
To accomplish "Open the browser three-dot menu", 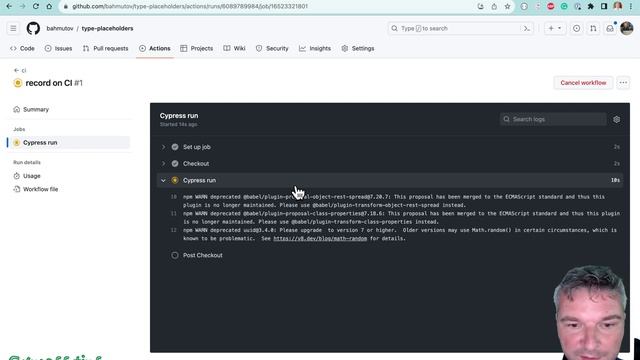I will coord(631,6).
